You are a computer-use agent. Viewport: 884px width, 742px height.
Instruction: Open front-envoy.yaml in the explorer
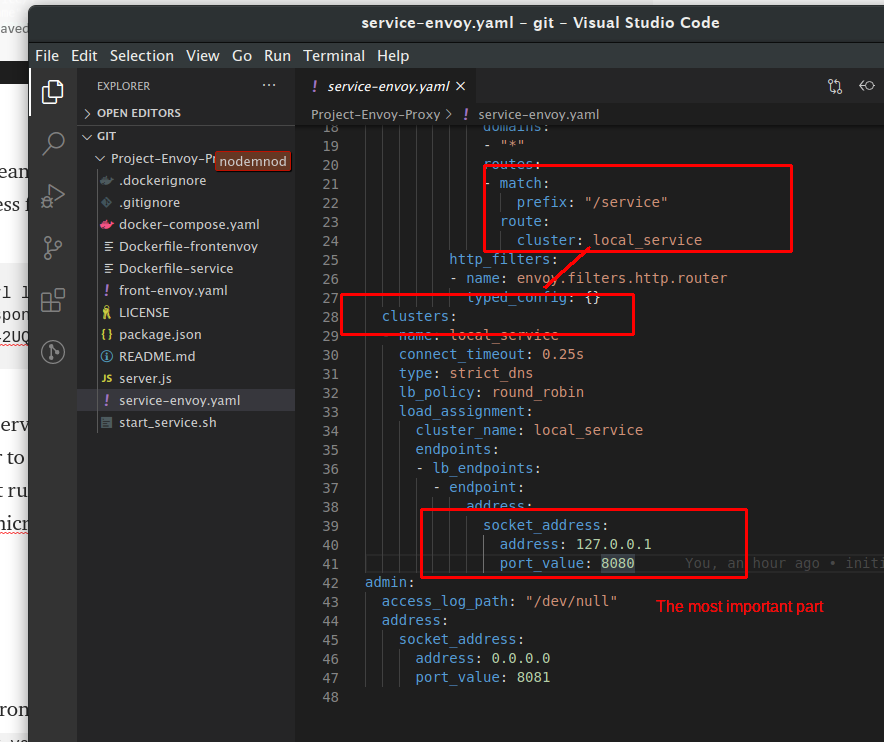pos(173,290)
